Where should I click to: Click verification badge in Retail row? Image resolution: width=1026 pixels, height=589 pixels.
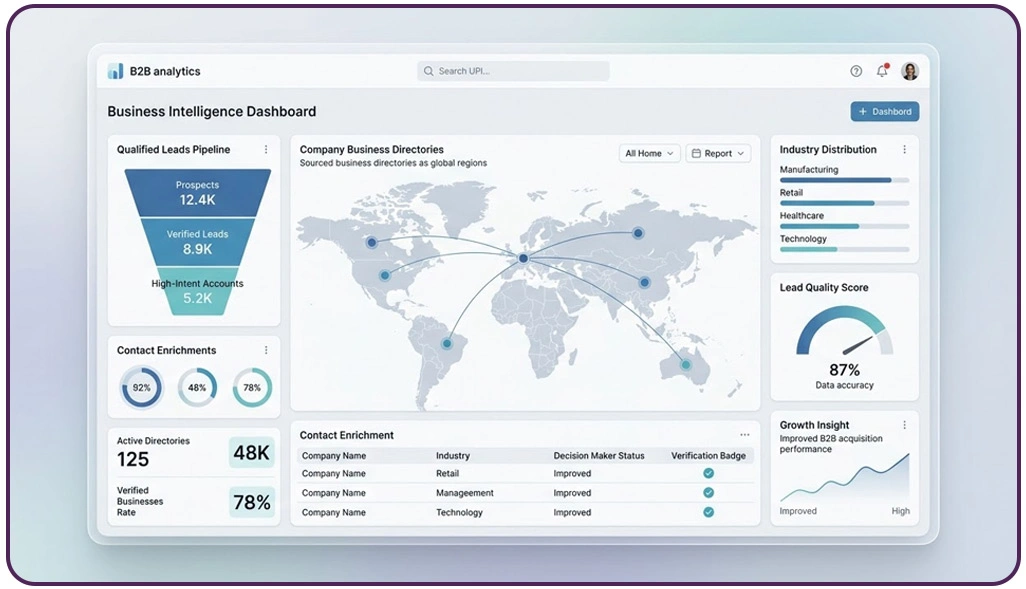(708, 473)
